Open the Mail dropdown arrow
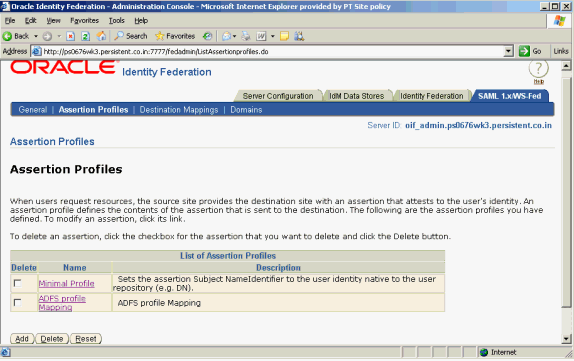Viewport: 574px width, 361px height. (234, 36)
